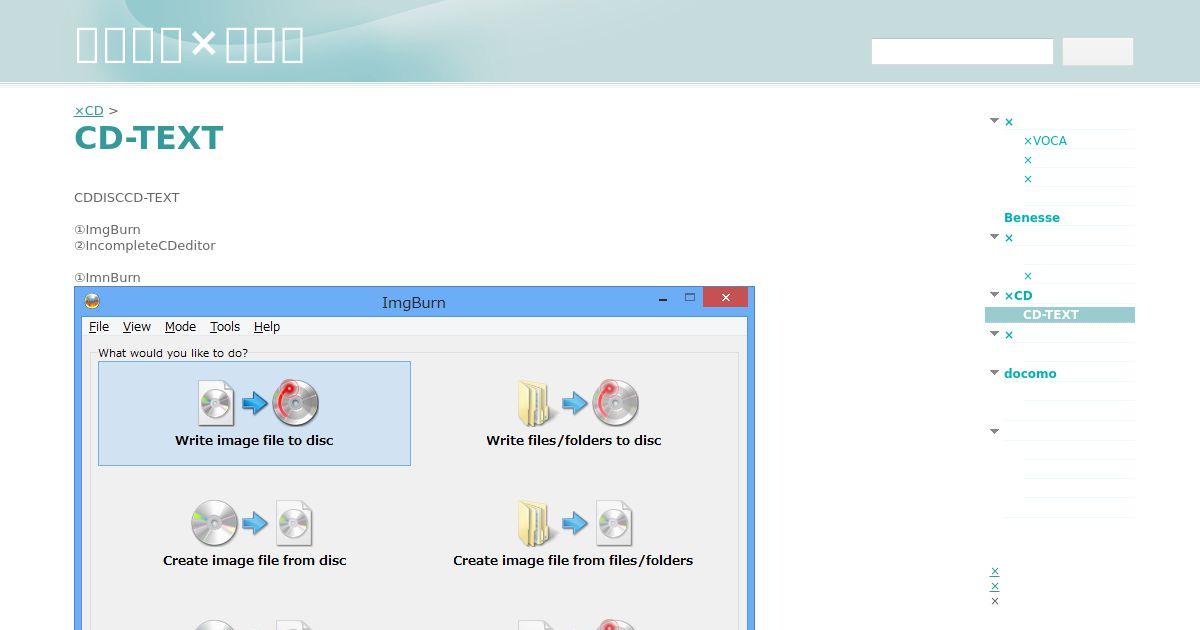Open the File menu in ImgBurn
Viewport: 1200px width, 630px height.
click(99, 327)
